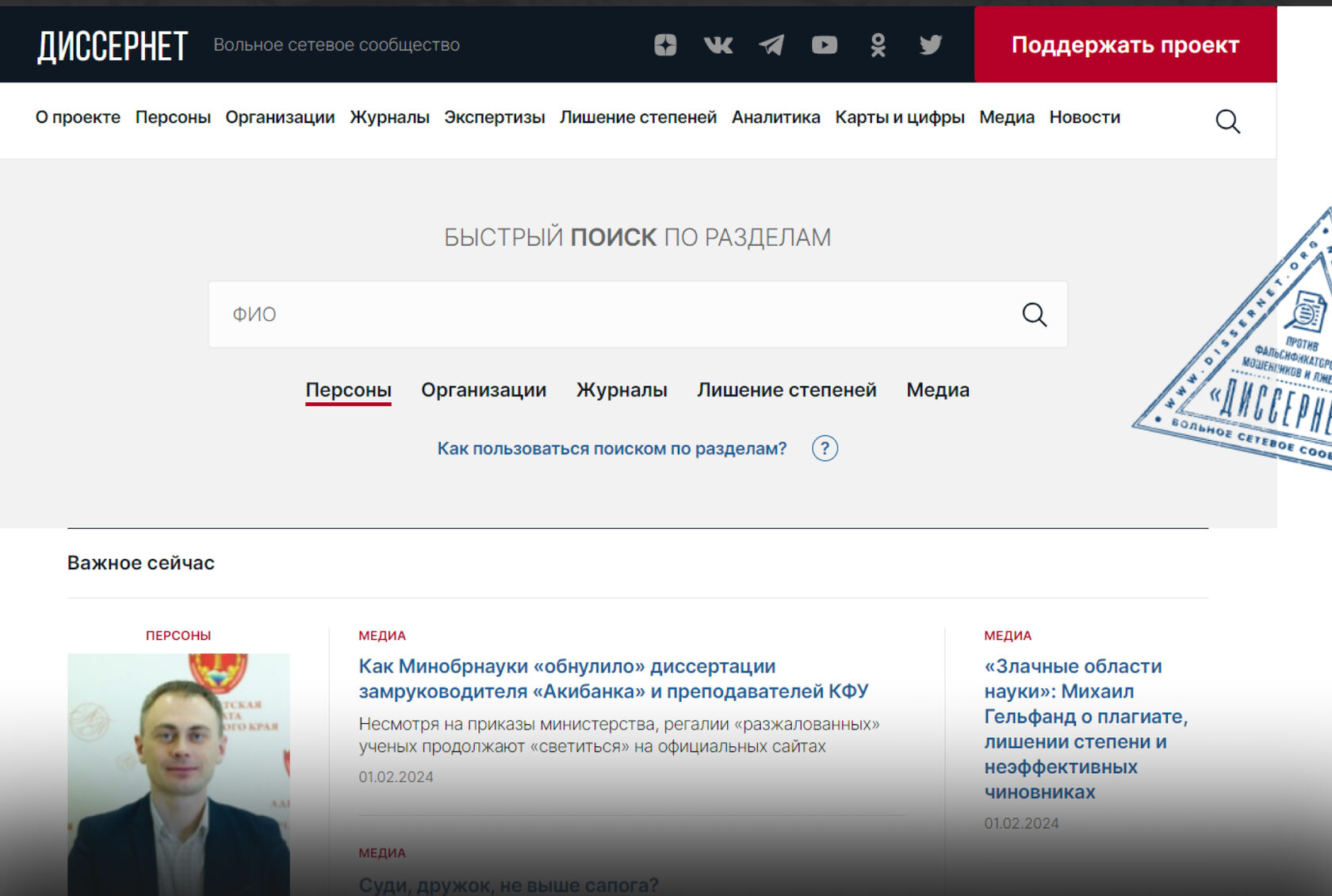Click МЕДИА label above the Минобрнауки article
Image resolution: width=1332 pixels, height=896 pixels.
point(382,636)
